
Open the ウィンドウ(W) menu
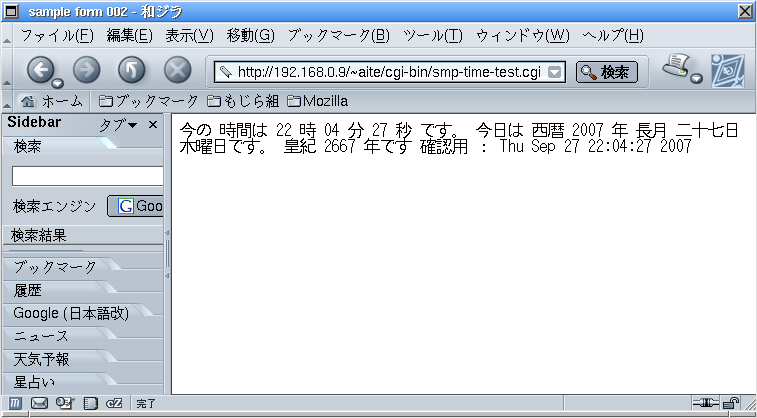[523, 36]
